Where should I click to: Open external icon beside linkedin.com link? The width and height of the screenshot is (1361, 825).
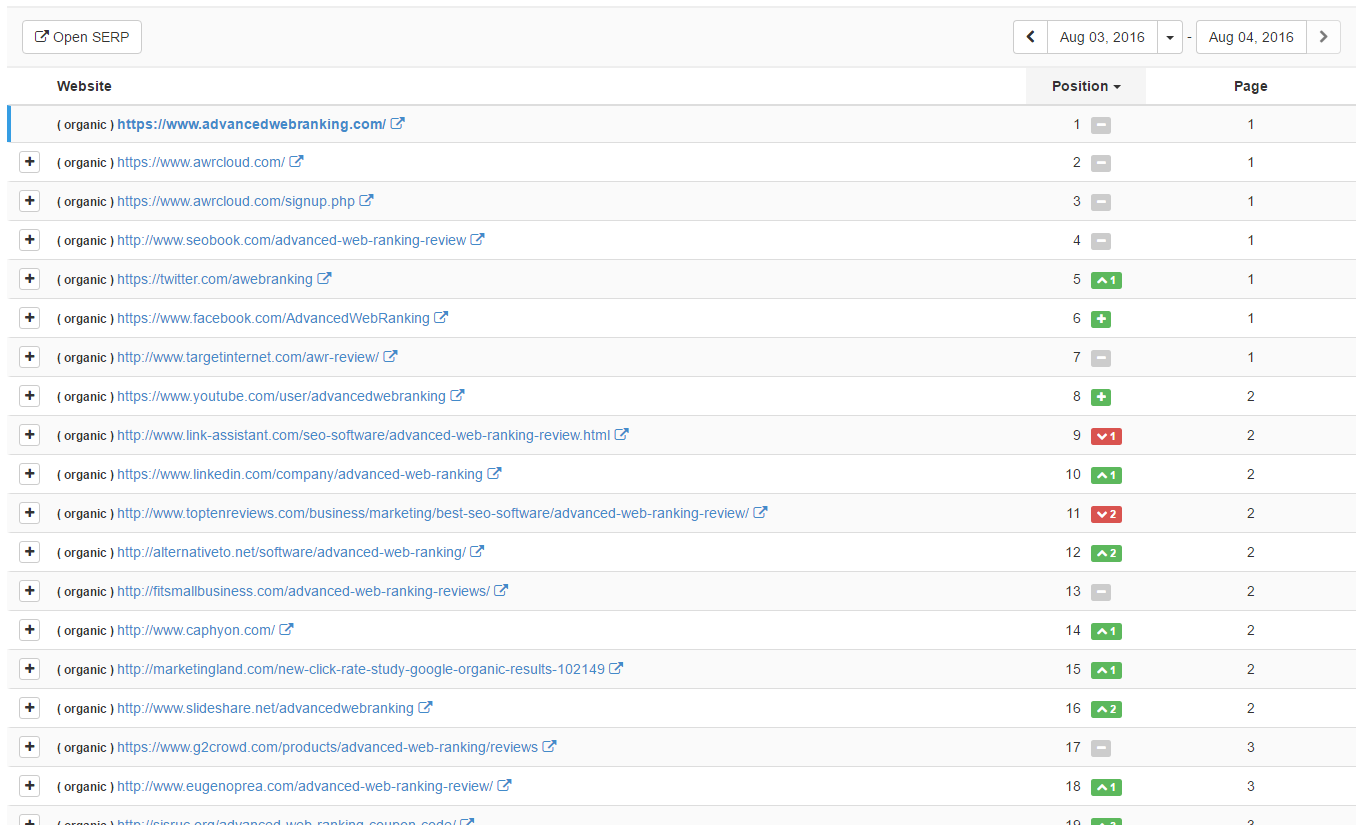[495, 473]
